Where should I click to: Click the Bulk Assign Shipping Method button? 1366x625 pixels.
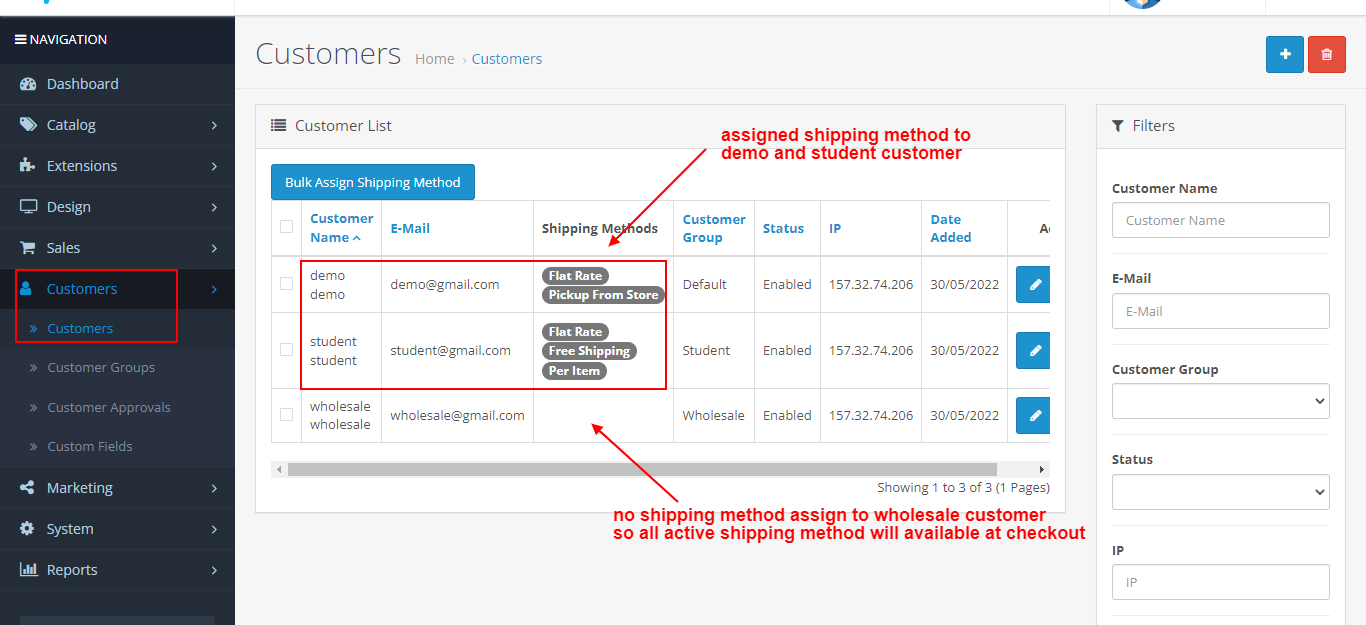click(372, 182)
